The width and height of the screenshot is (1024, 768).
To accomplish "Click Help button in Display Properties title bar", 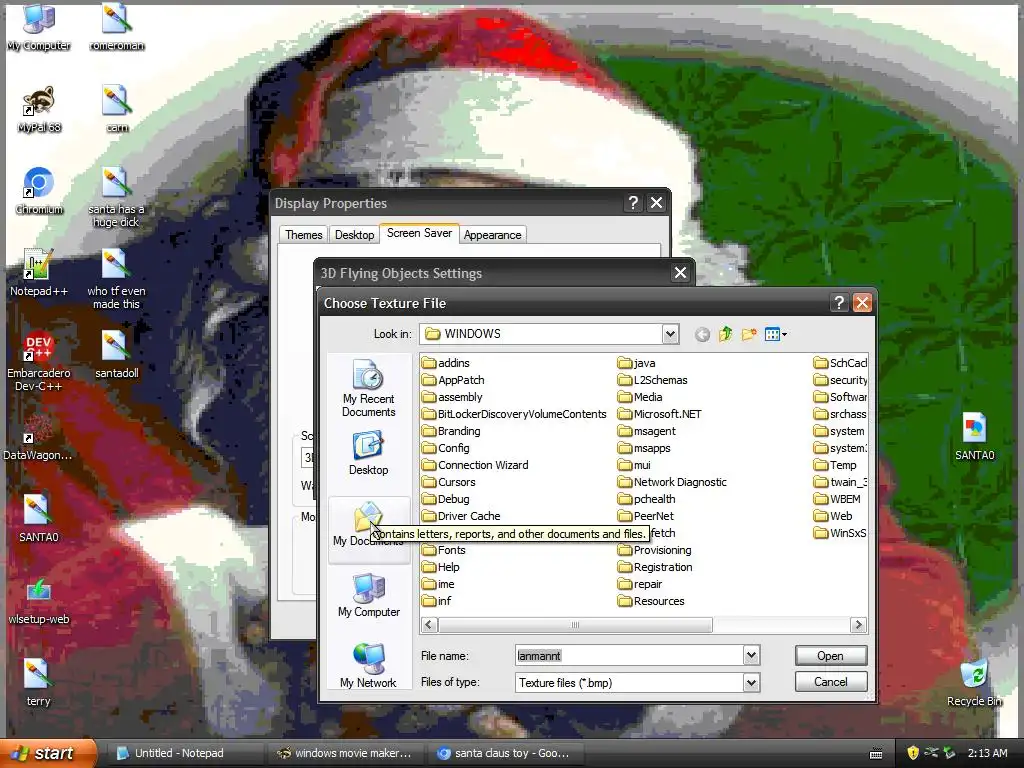I will (x=633, y=203).
